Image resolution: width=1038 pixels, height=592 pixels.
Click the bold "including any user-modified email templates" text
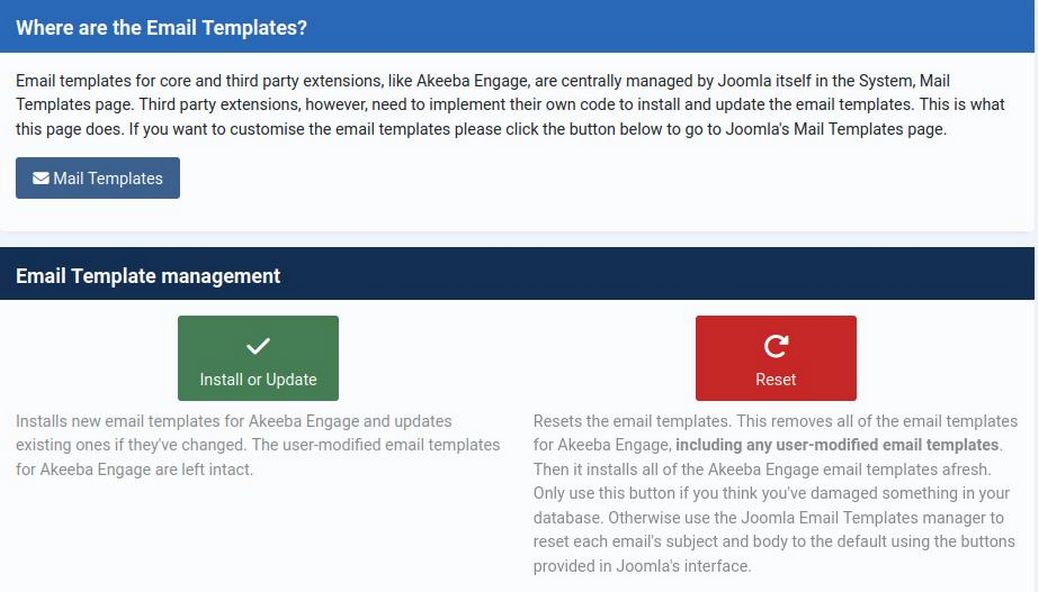[836, 445]
